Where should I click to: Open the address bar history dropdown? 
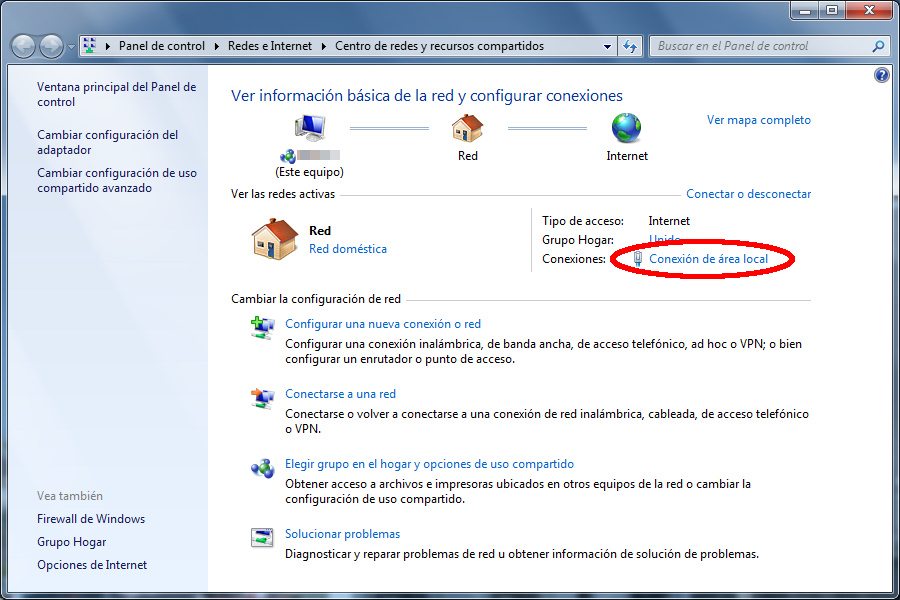(607, 47)
